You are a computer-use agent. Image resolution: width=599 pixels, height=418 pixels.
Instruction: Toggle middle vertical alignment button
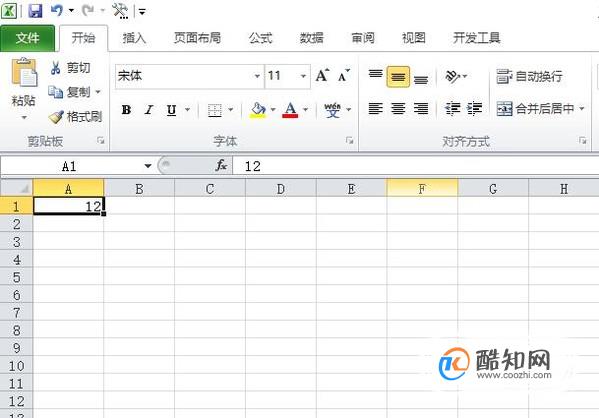(398, 77)
